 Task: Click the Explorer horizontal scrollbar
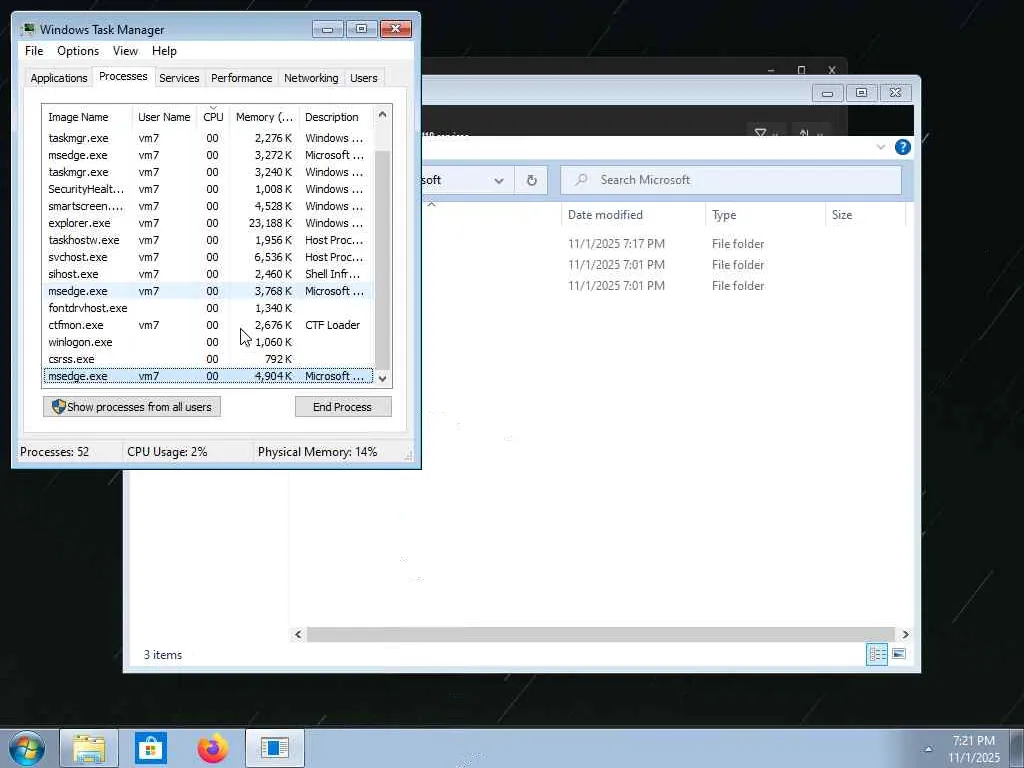(x=600, y=634)
